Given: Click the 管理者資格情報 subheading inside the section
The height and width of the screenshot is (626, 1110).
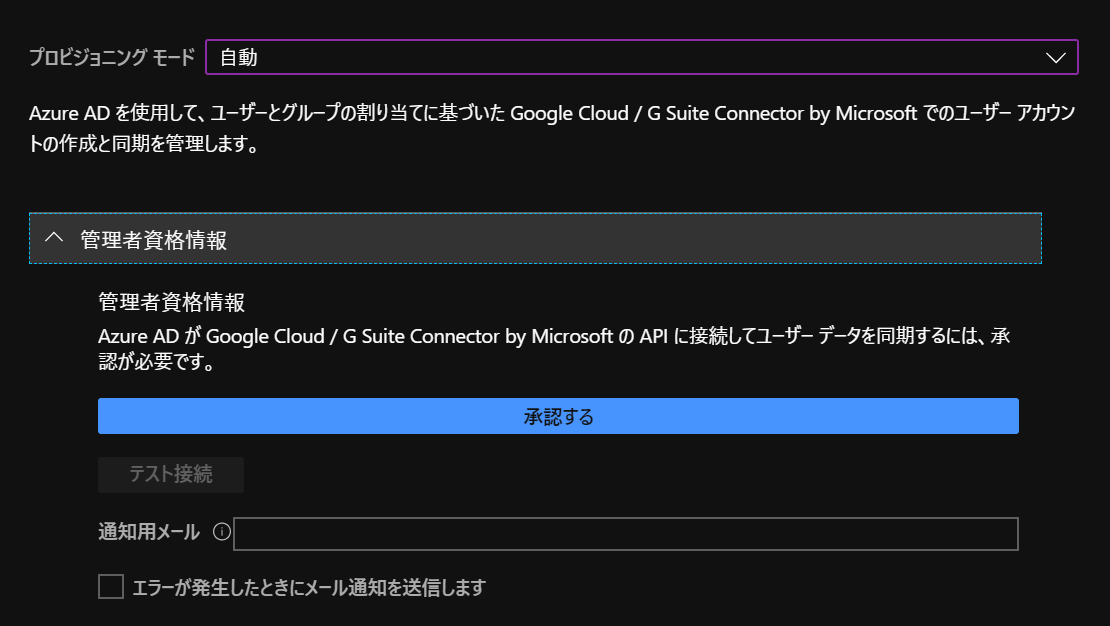Looking at the screenshot, I should [x=171, y=302].
